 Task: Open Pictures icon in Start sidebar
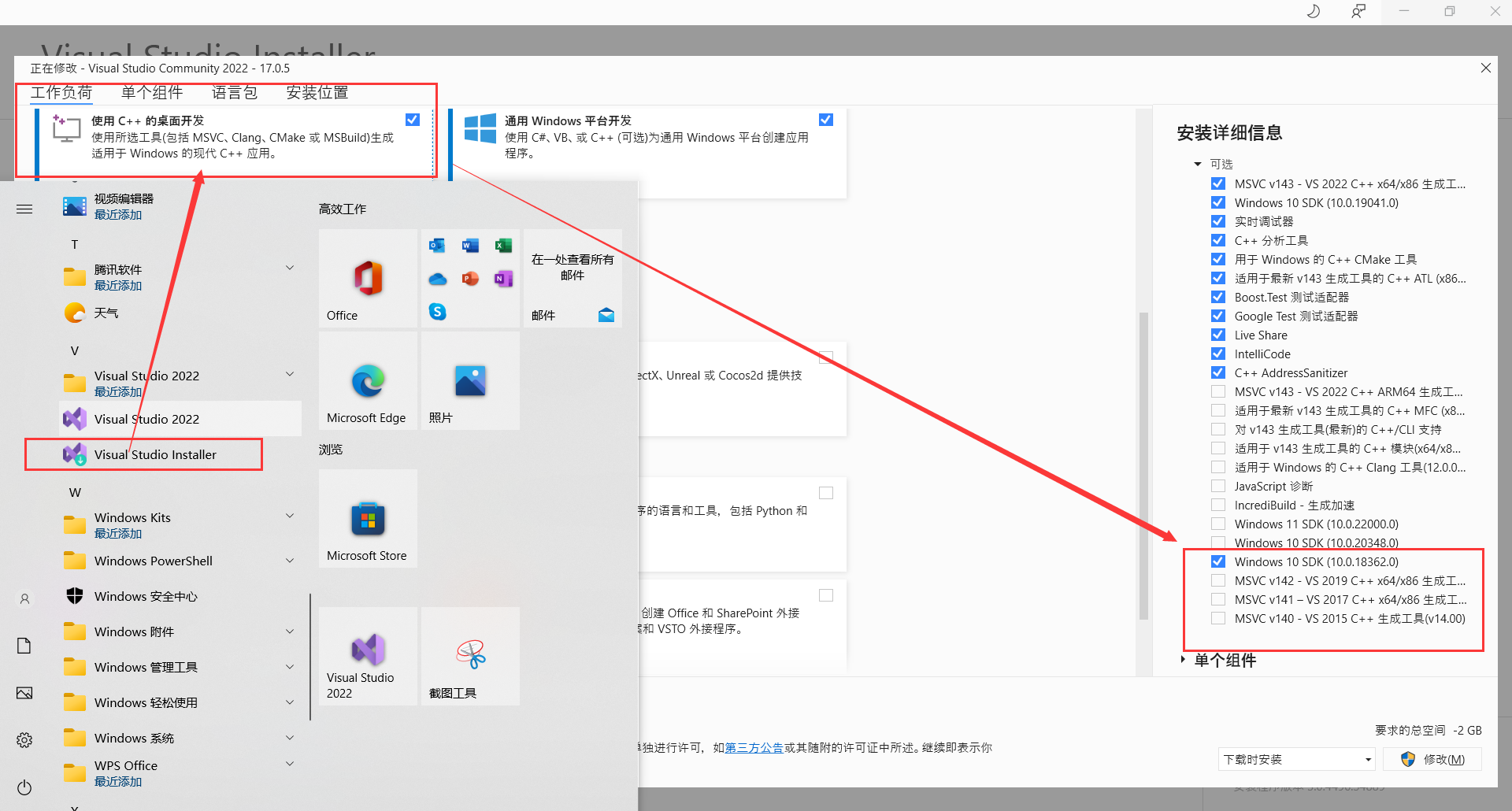pos(24,693)
